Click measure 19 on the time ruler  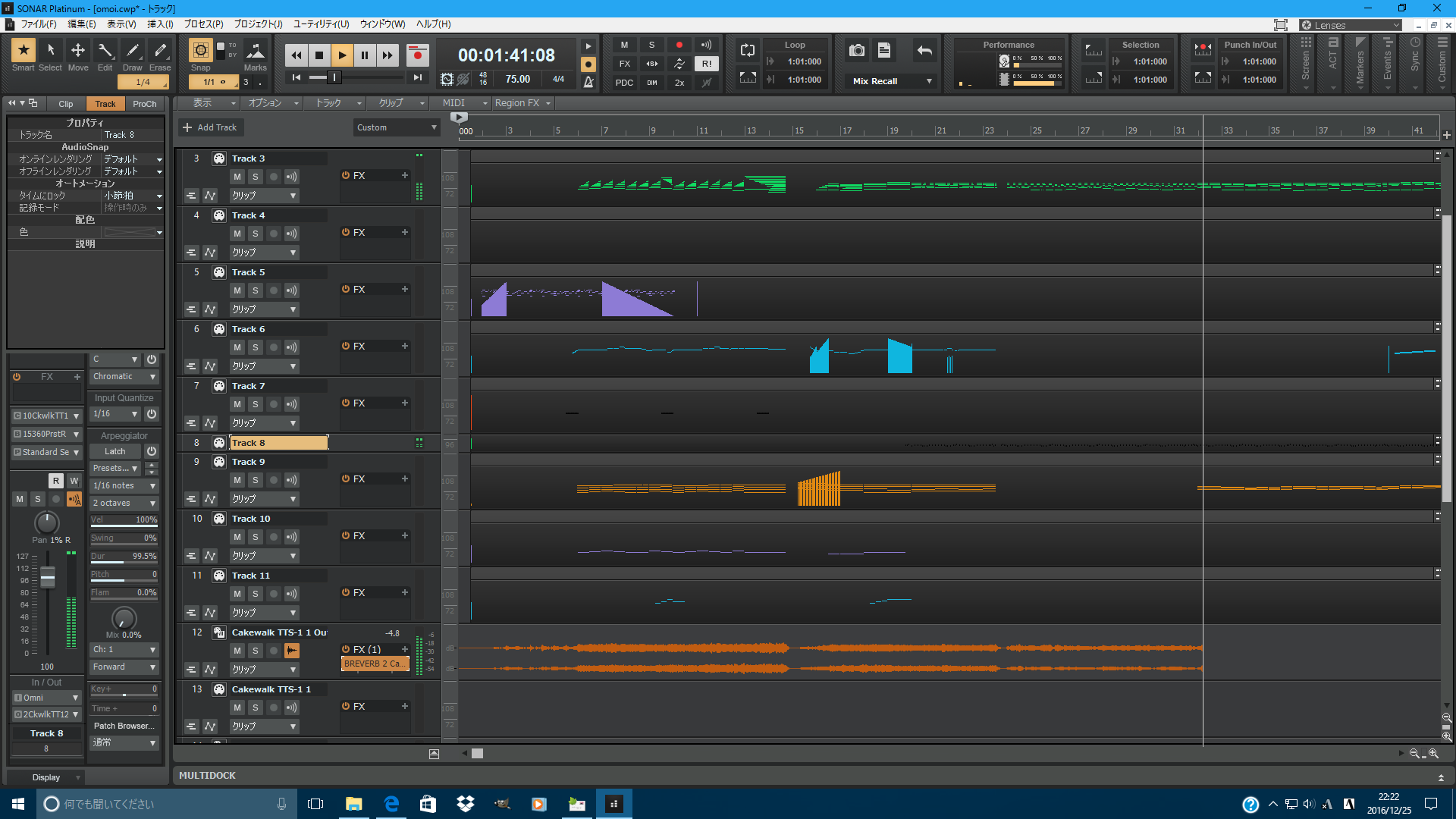pos(893,130)
